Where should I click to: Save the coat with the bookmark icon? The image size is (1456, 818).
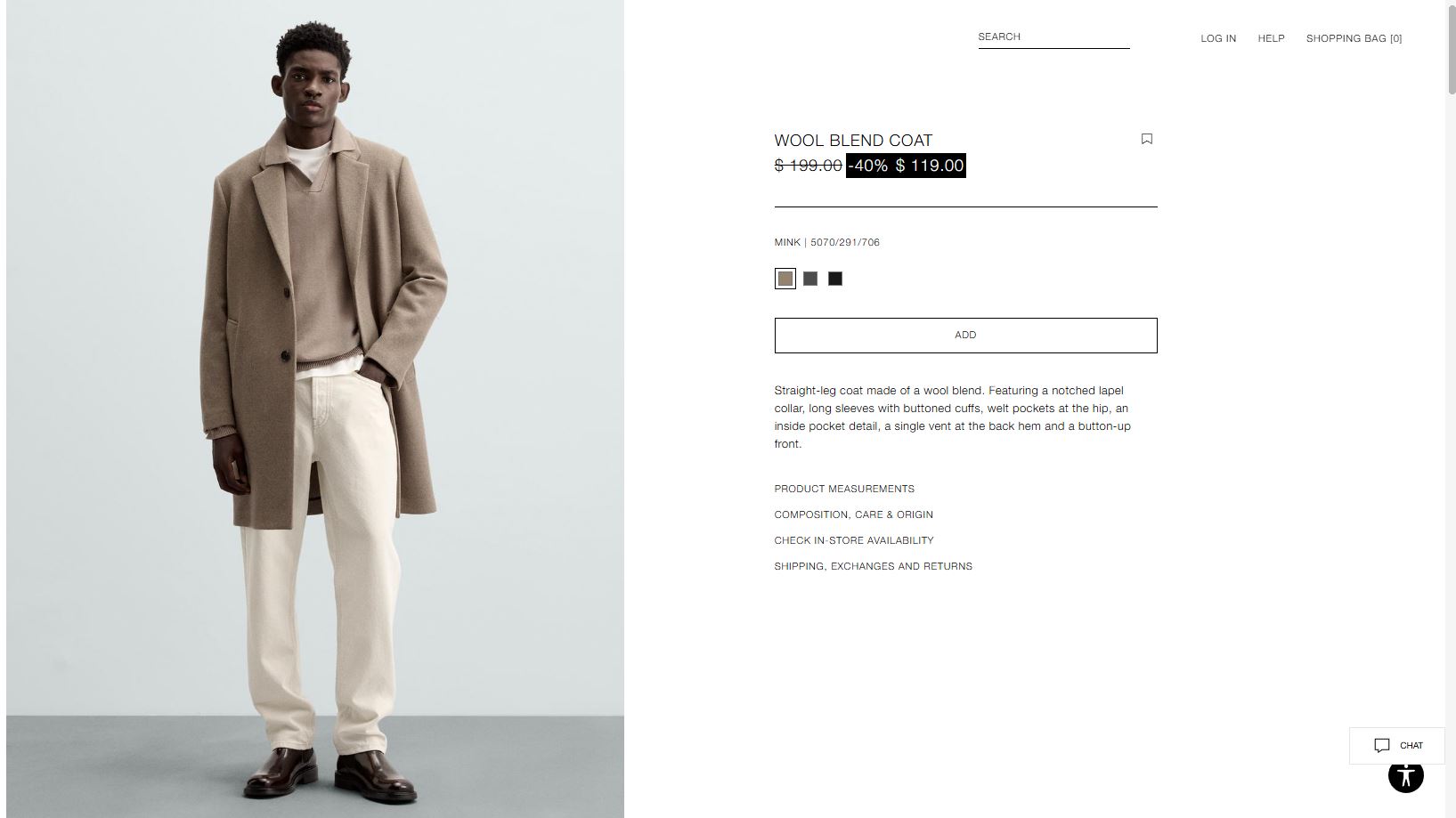(1147, 139)
